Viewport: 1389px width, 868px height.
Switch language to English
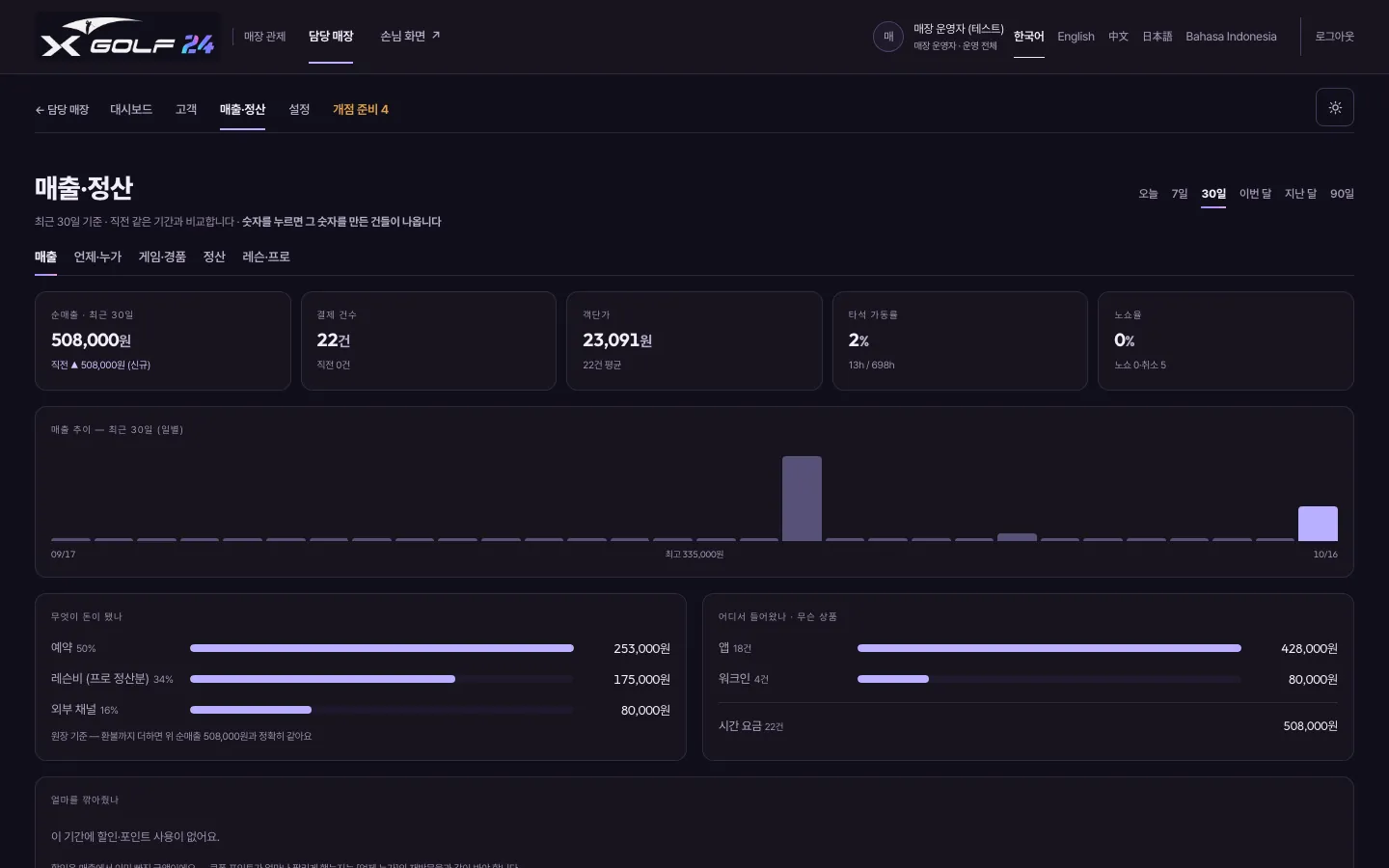(1076, 37)
